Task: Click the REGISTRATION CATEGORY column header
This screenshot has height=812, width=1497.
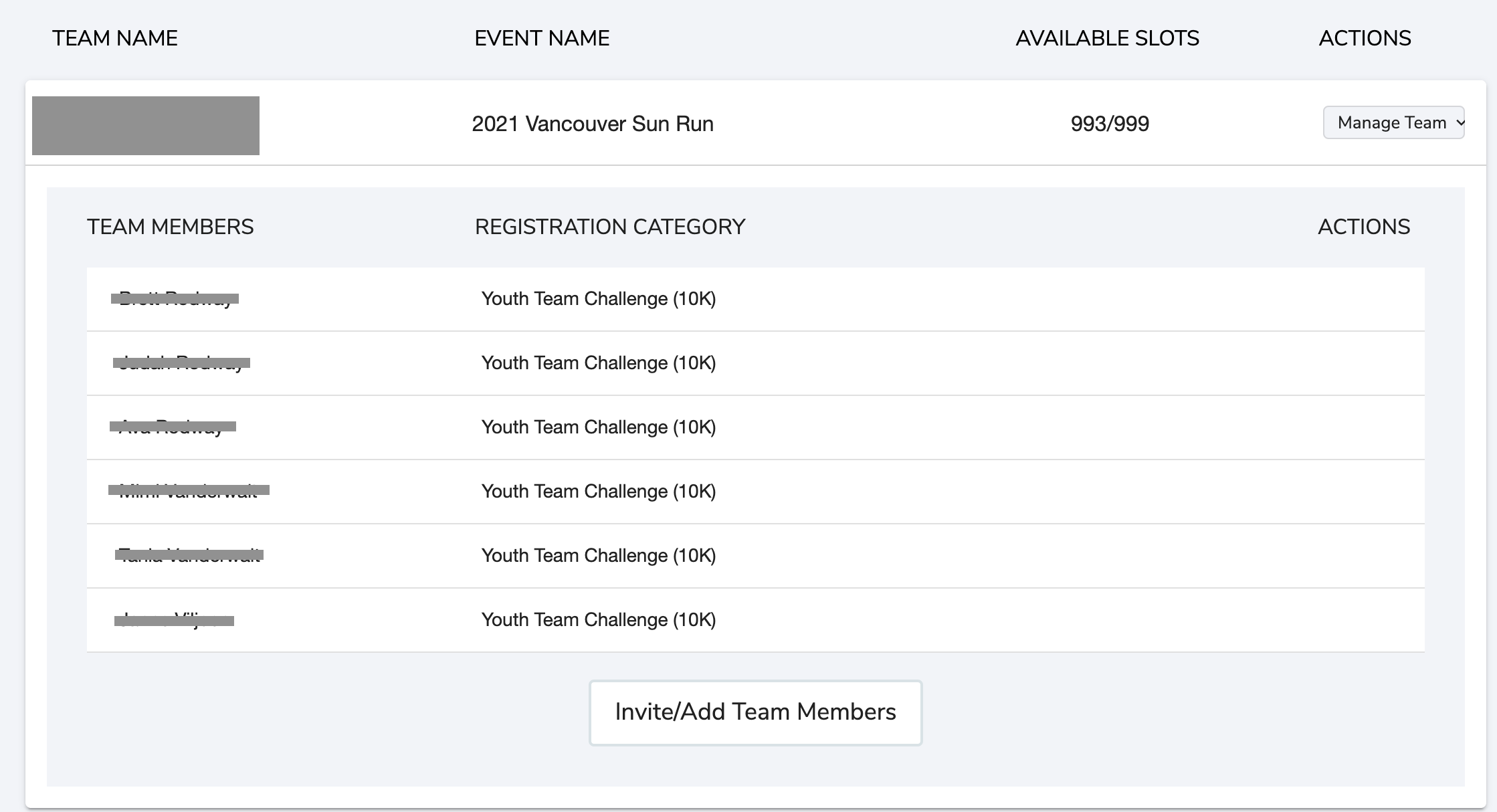Action: (x=609, y=227)
